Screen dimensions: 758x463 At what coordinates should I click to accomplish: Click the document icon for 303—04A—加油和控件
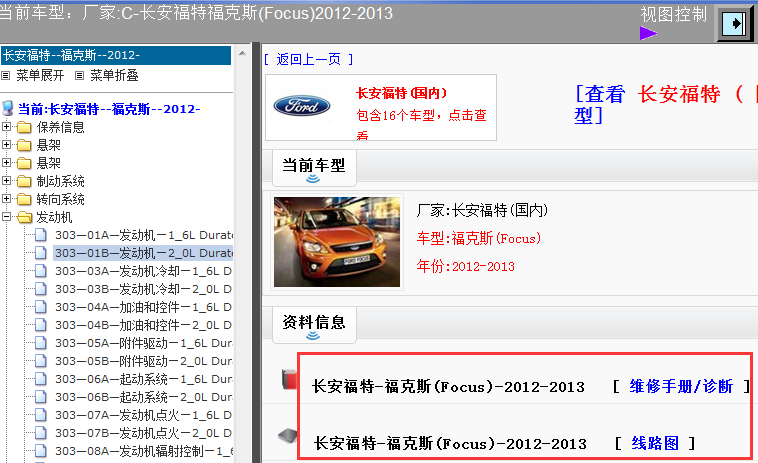[x=41, y=307]
